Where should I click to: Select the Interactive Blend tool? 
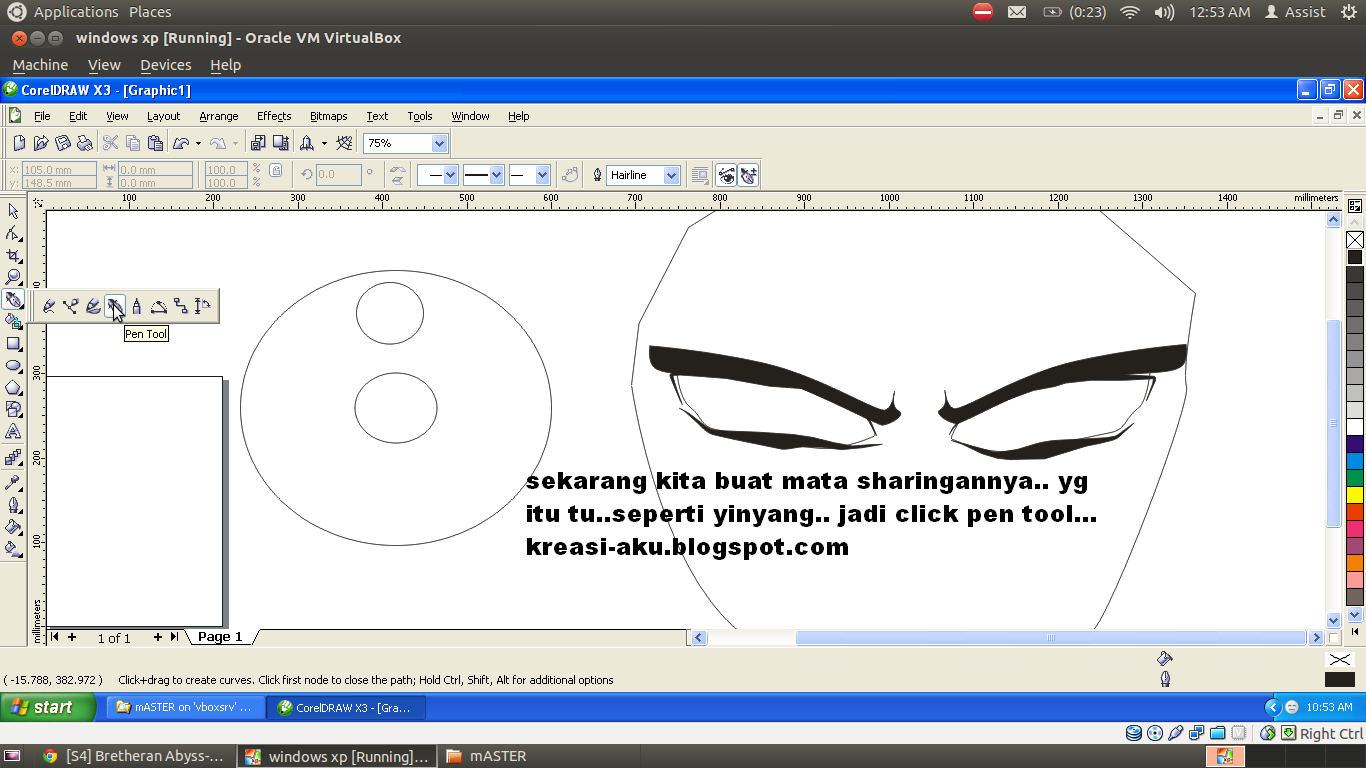pos(13,457)
